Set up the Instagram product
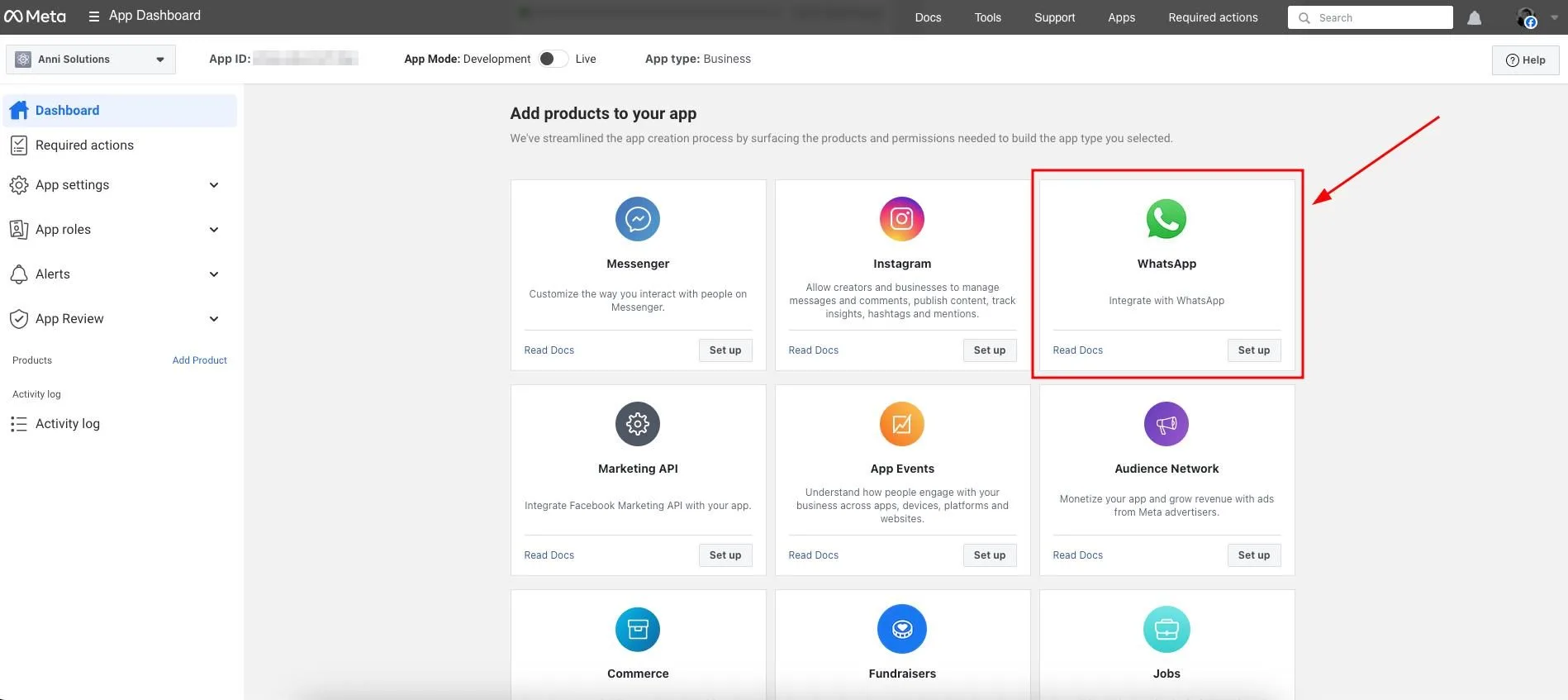 point(990,350)
